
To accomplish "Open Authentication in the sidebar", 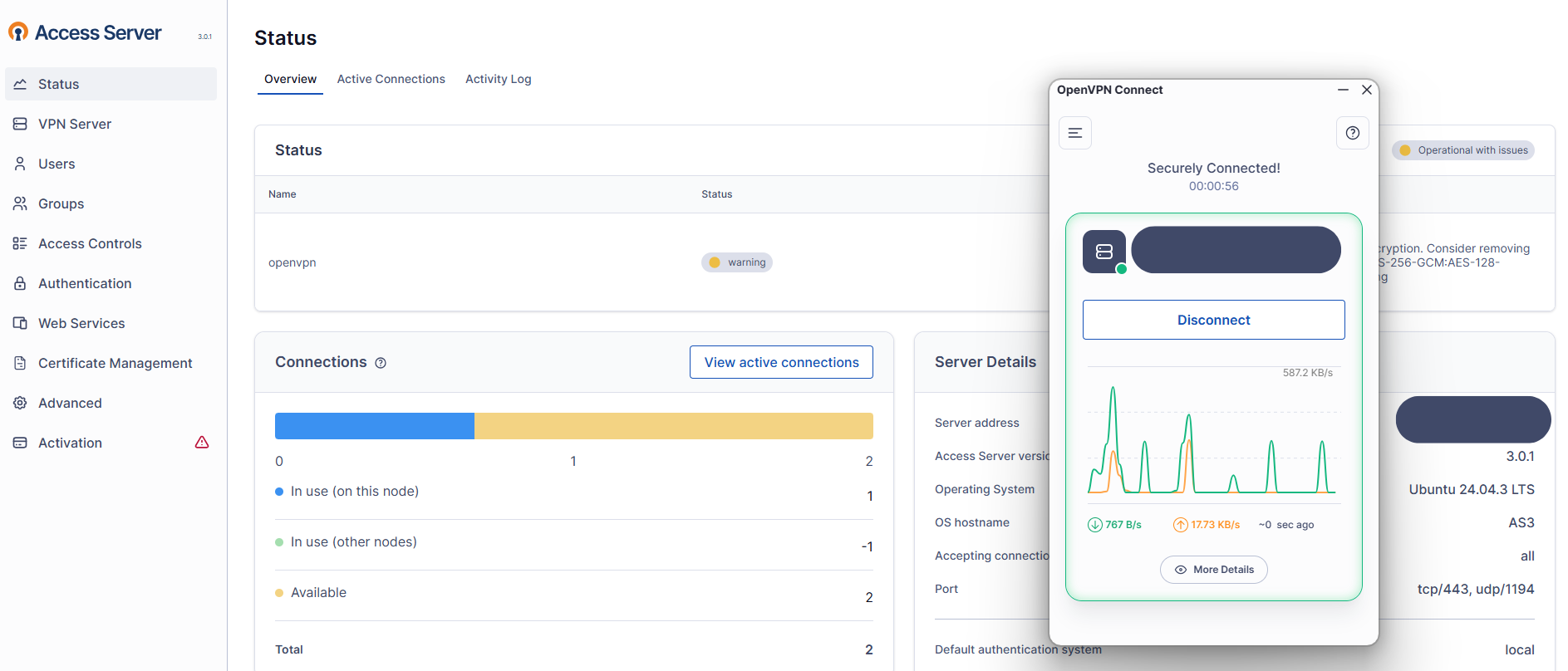I will click(x=111, y=283).
